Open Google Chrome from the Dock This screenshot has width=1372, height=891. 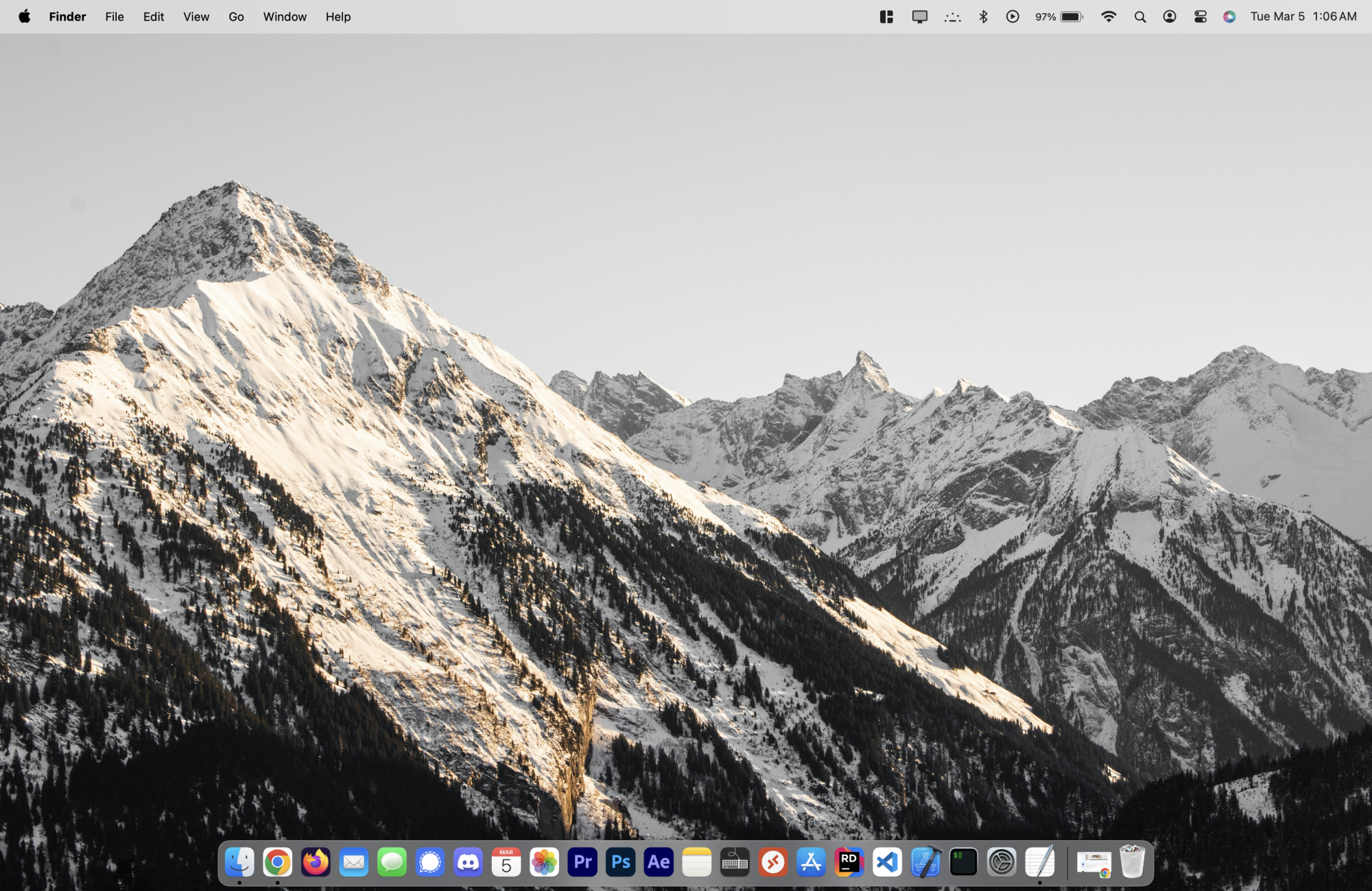pyautogui.click(x=277, y=862)
